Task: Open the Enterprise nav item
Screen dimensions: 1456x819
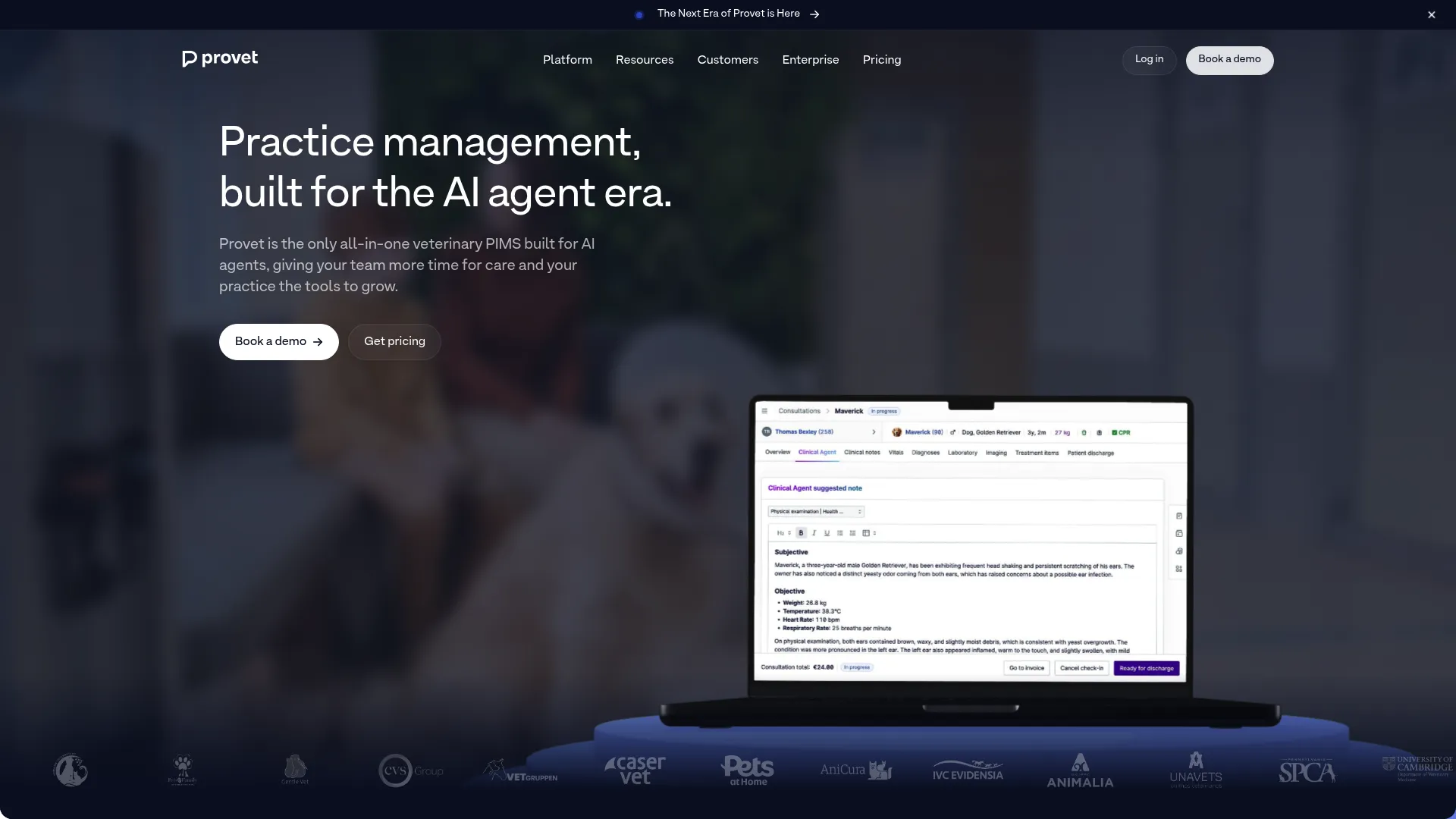Action: pos(811,60)
